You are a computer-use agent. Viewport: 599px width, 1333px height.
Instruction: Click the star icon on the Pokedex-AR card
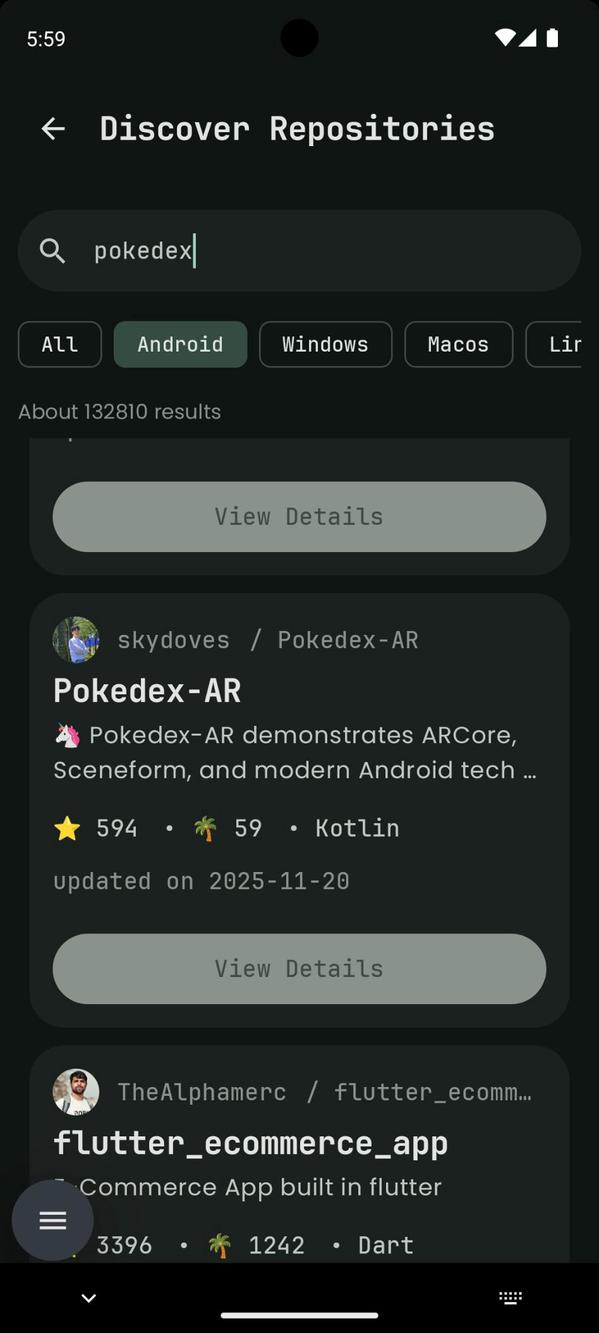tap(67, 828)
